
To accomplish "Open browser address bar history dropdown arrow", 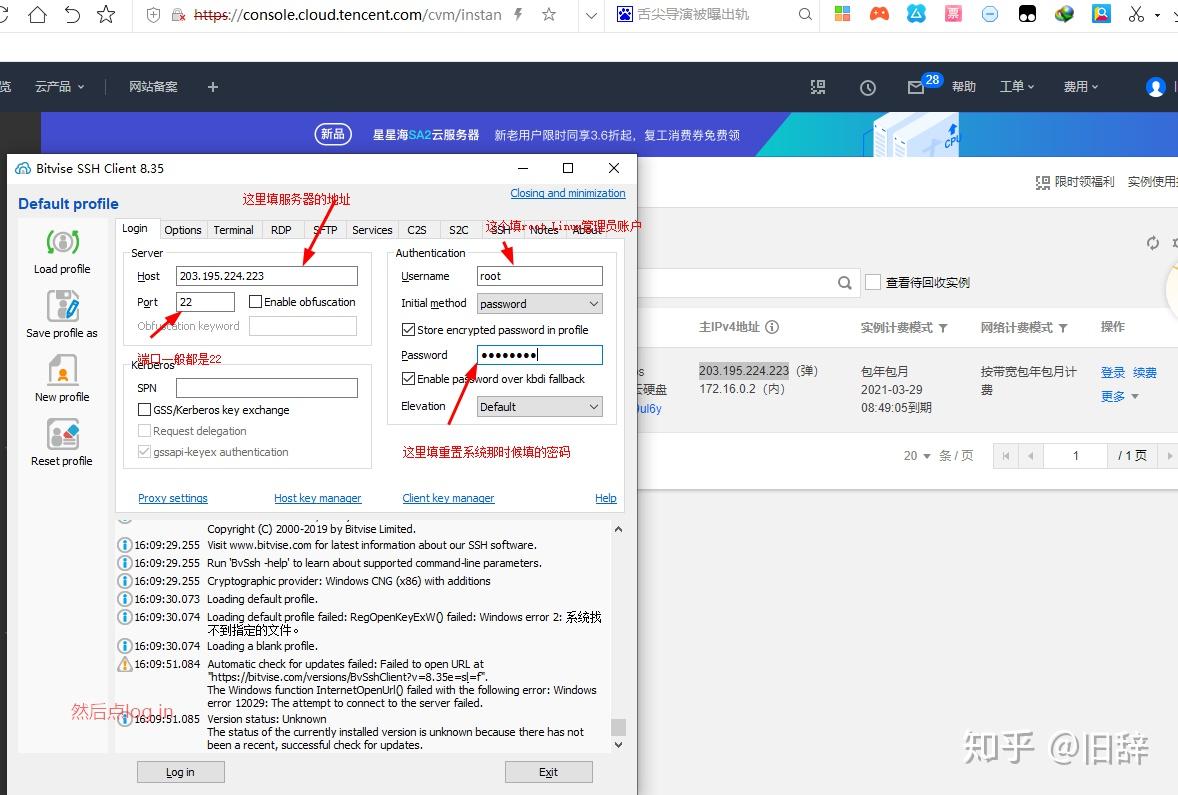I will point(591,14).
